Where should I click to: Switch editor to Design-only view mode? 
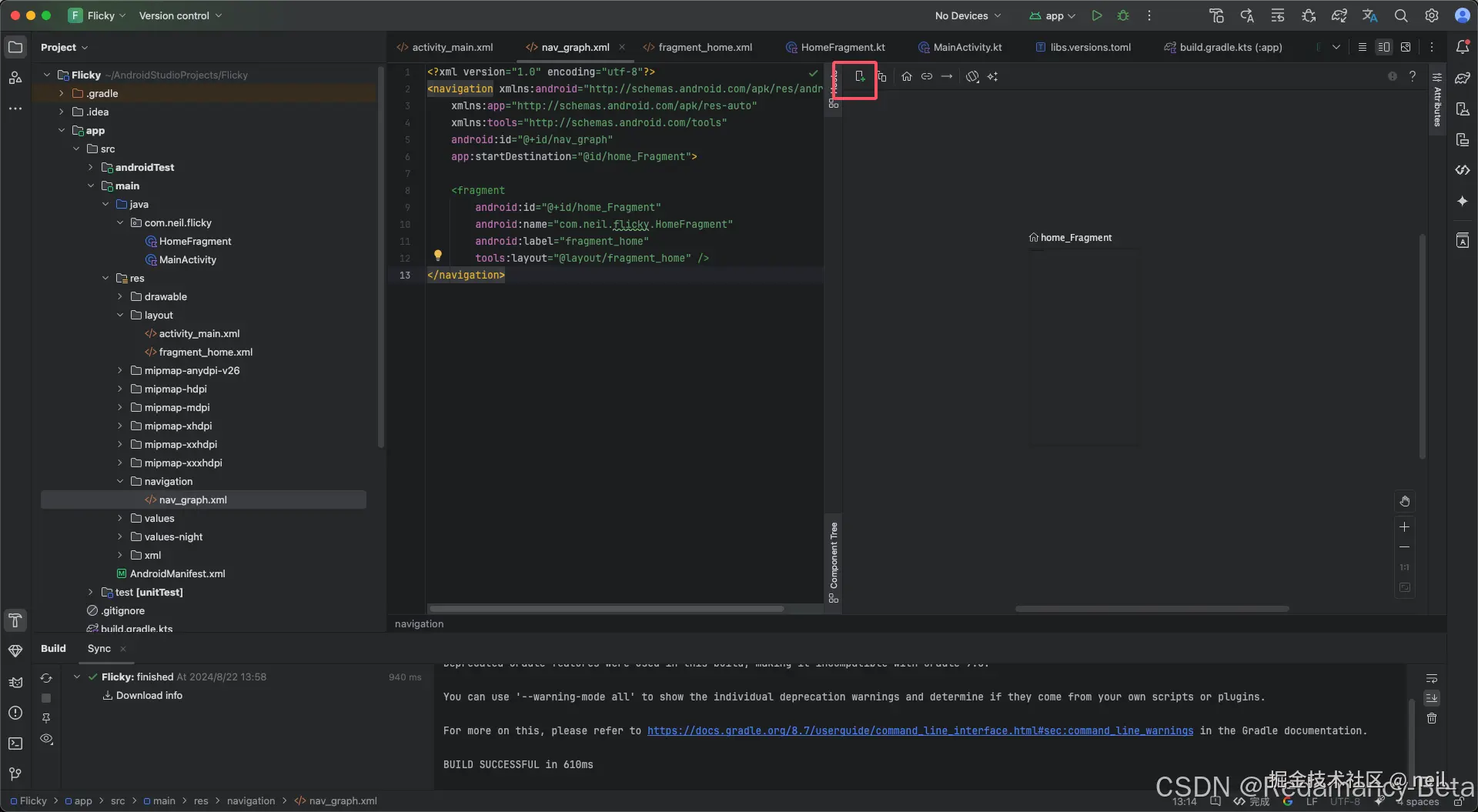click(1406, 47)
